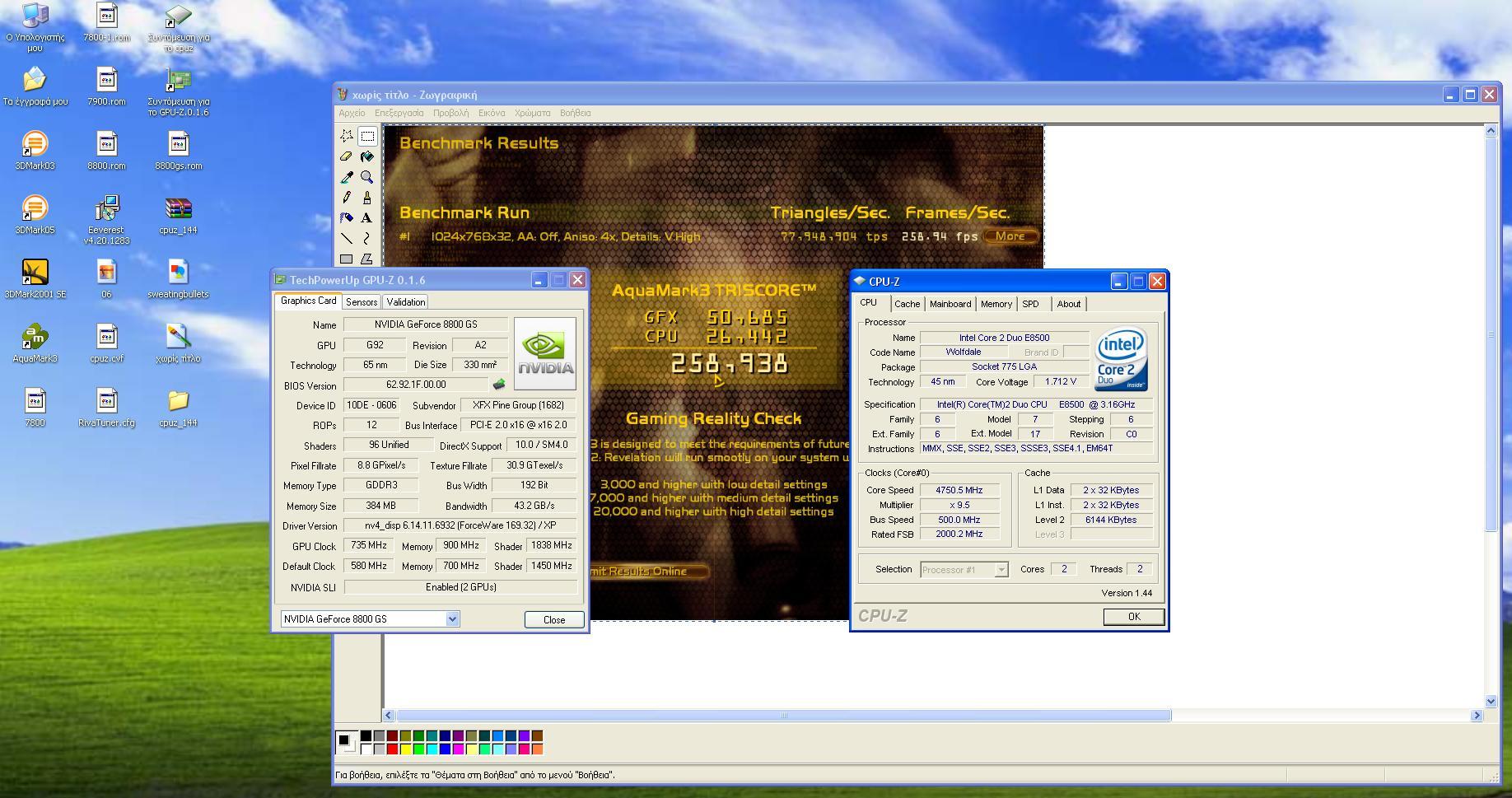The image size is (1512, 798).
Task: Open the cpuz_144 RAR archive icon
Action: click(178, 215)
